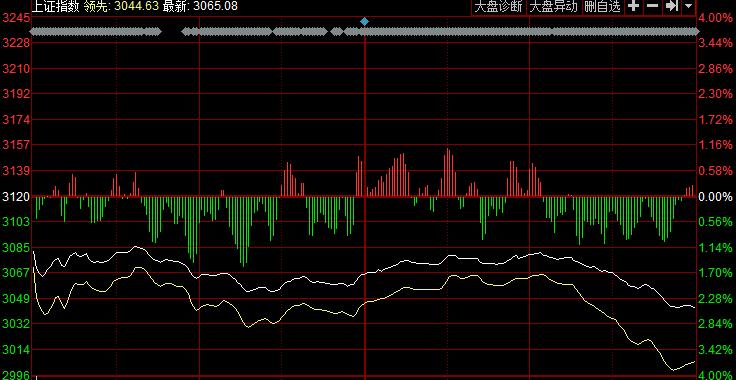736x380 pixels.
Task: Click 删自选 to remove from watchlist
Action: (x=603, y=7)
